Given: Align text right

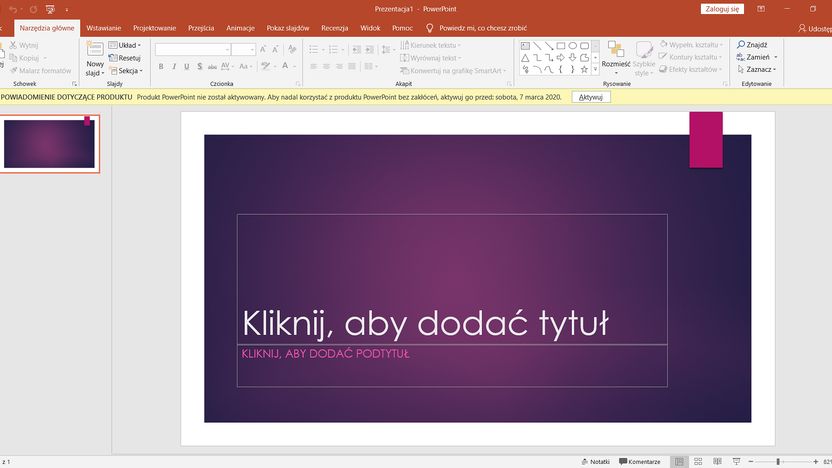Looking at the screenshot, I should point(339,66).
